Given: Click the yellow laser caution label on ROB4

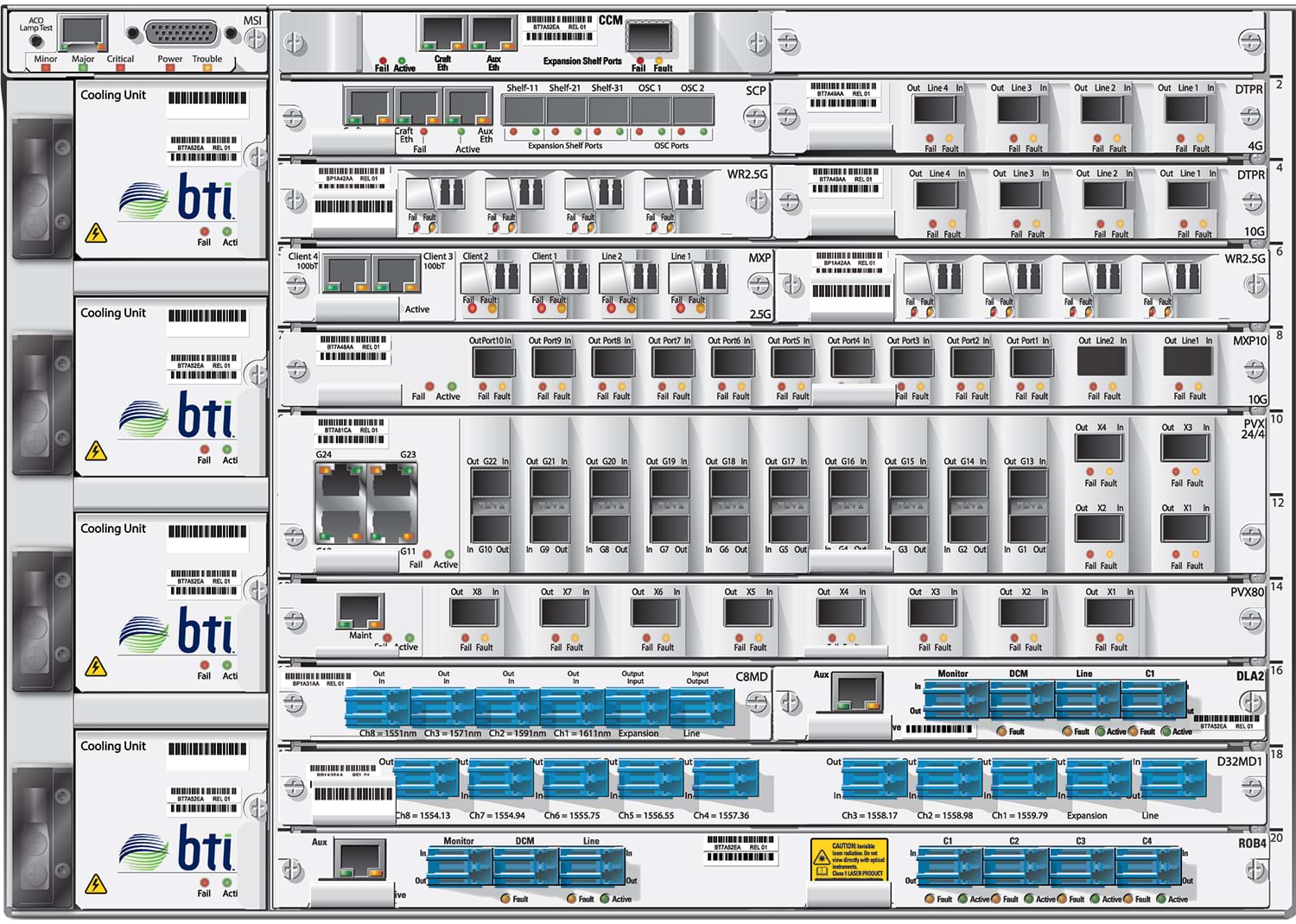Looking at the screenshot, I should point(848,860).
